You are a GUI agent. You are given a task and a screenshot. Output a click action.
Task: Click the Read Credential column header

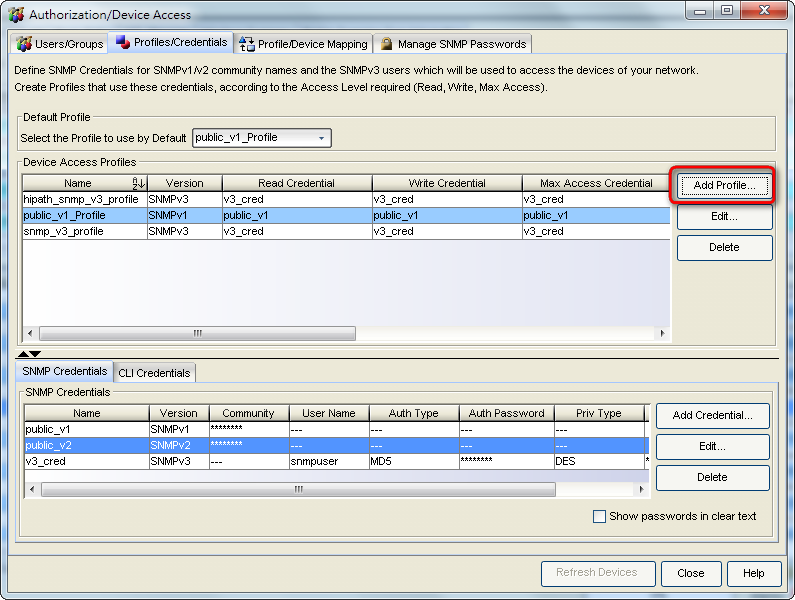click(297, 183)
